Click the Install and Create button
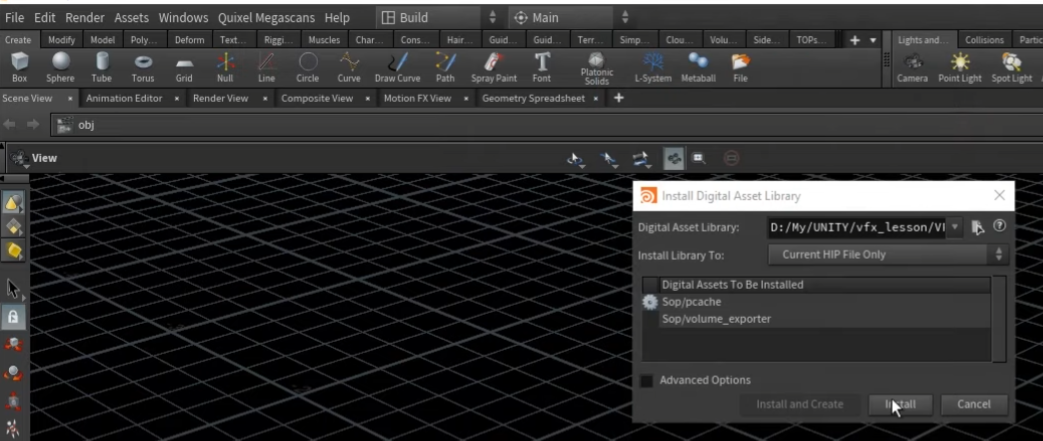1043x441 pixels. 800,404
